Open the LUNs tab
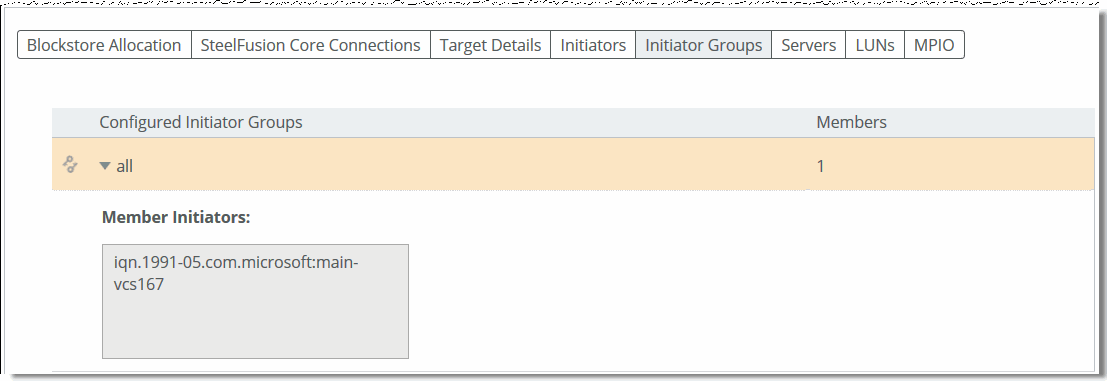Screen dimensions: 1107x381 875,45
